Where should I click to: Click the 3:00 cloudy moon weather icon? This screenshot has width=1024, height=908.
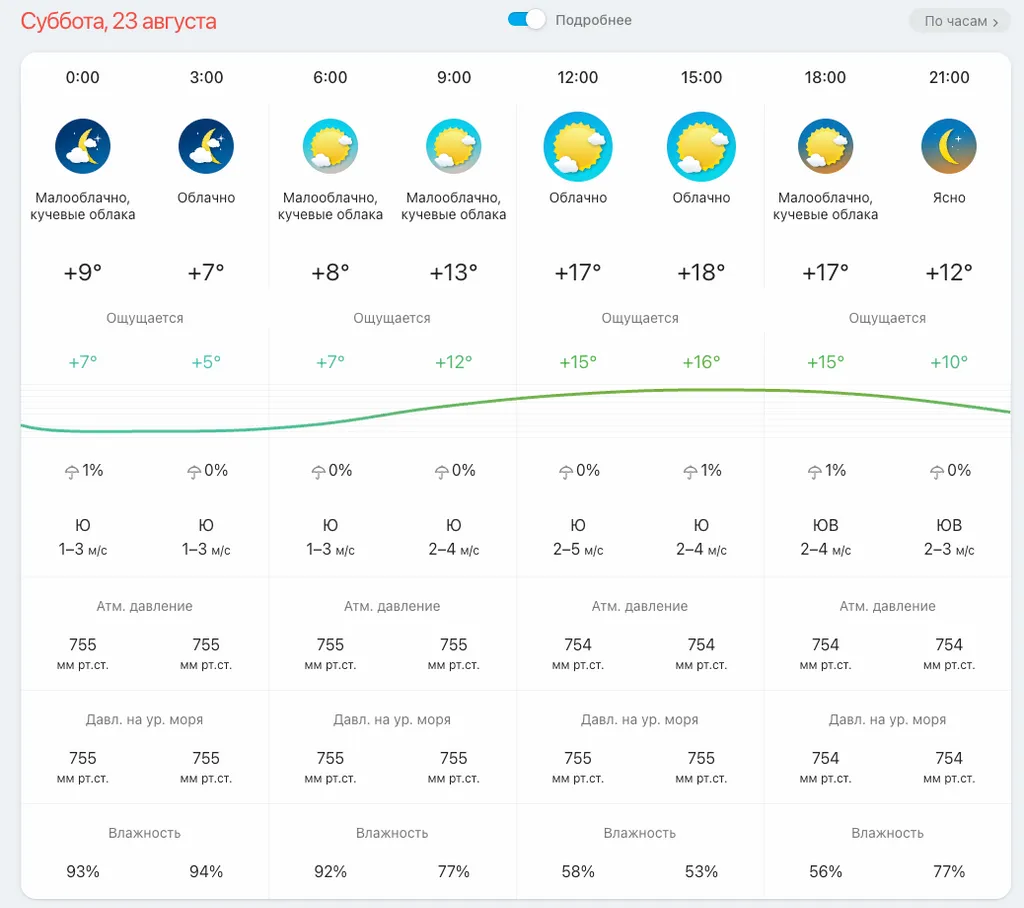tap(206, 147)
